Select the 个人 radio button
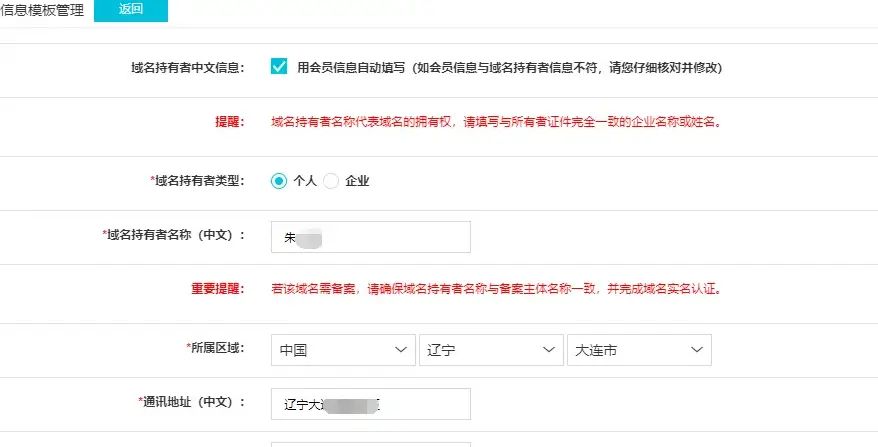 (279, 181)
